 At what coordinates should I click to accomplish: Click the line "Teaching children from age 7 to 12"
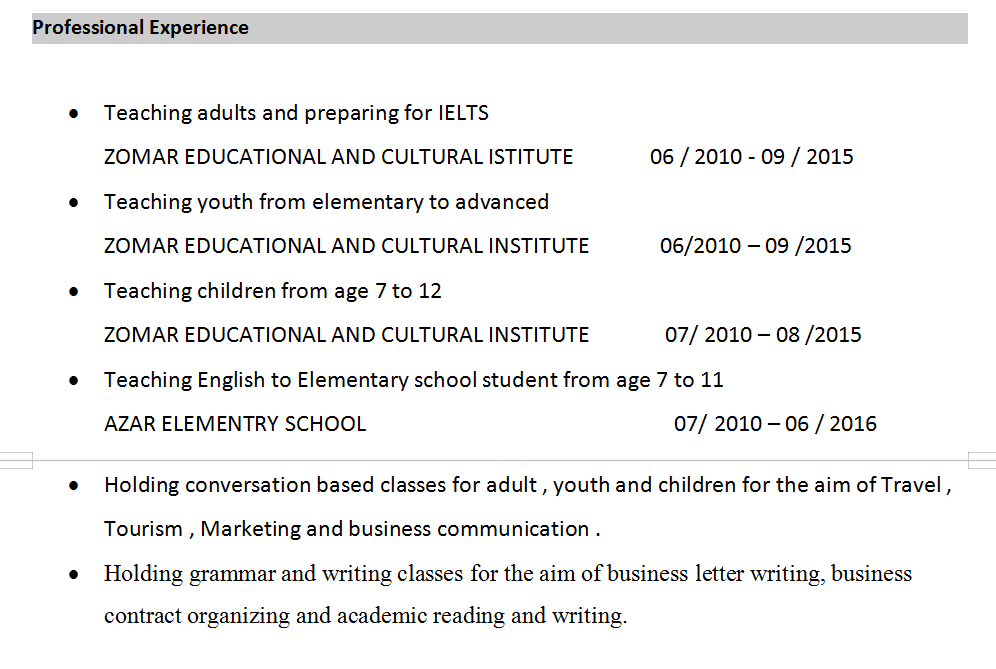pos(272,291)
